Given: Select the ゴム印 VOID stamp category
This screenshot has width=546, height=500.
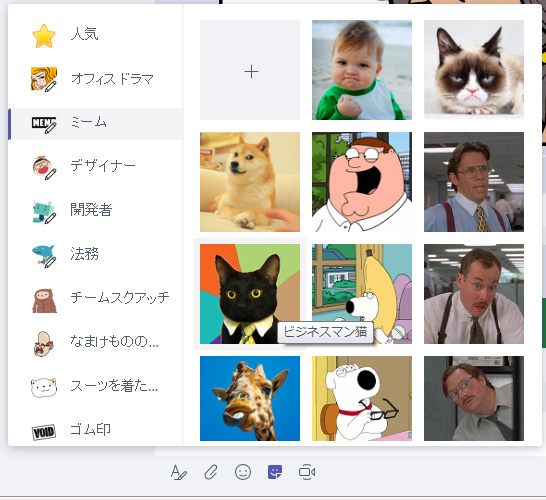Looking at the screenshot, I should click(x=95, y=430).
